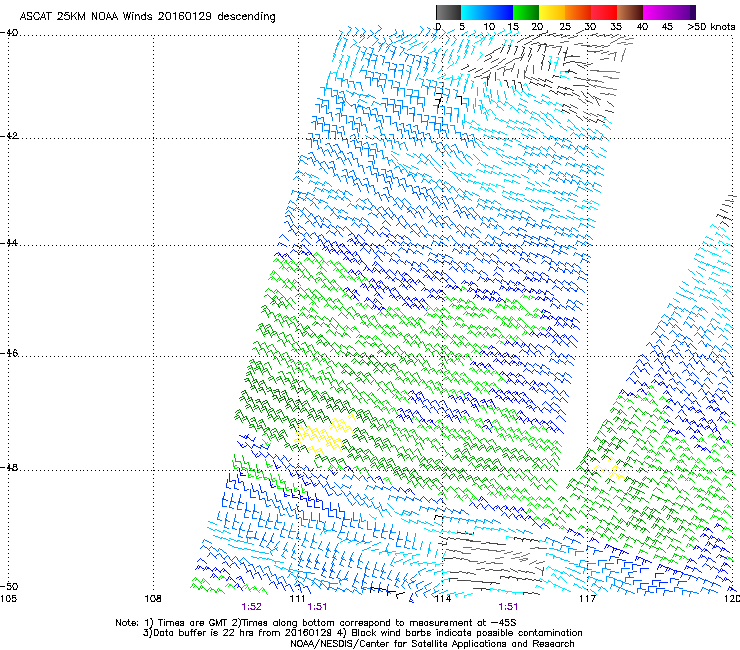Click the '105' longitude axis label
740x650 pixels.
(8, 599)
